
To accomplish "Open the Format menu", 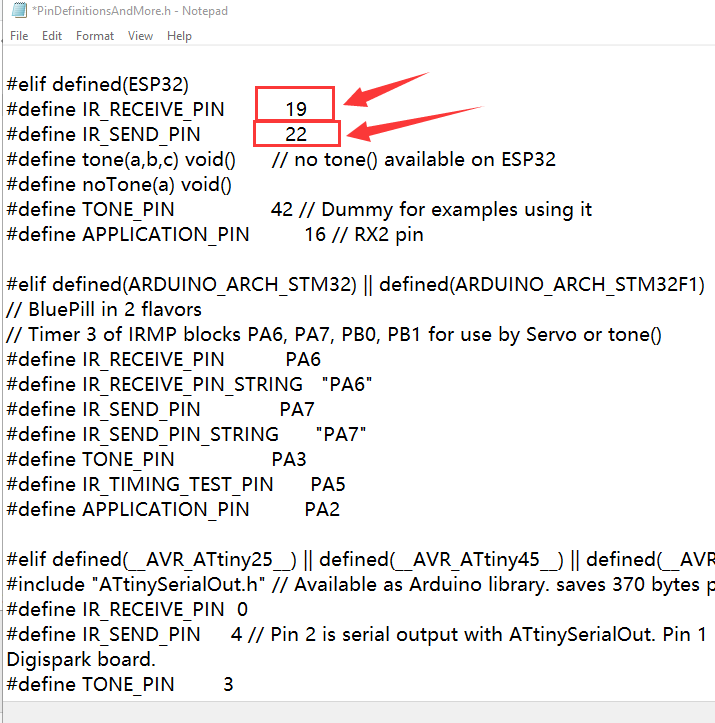I will click(95, 36).
